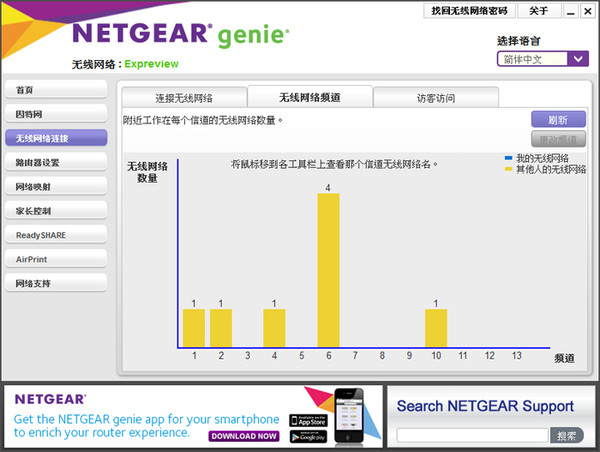Click the 搜索 search button

[567, 435]
